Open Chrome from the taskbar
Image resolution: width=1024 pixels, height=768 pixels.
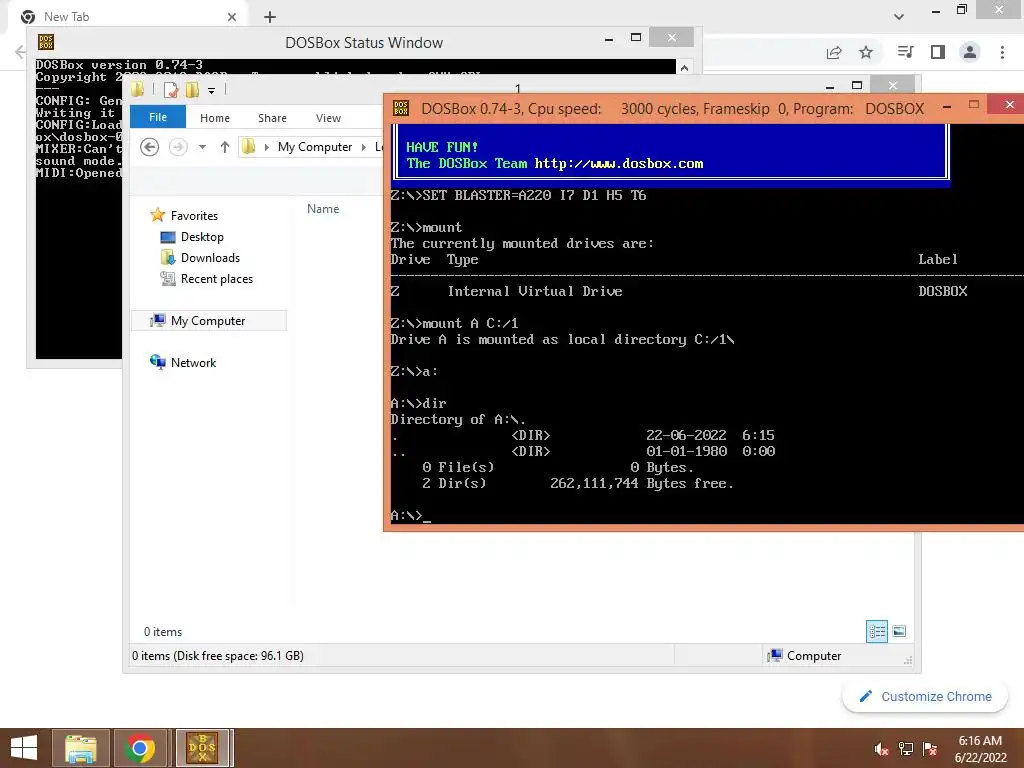click(140, 748)
